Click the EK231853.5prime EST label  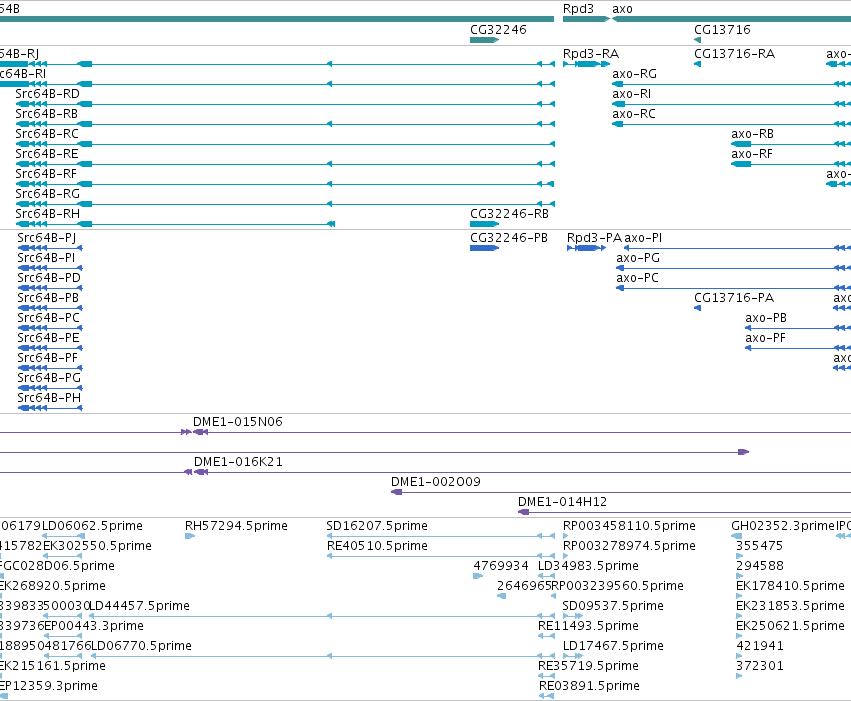pyautogui.click(x=790, y=607)
